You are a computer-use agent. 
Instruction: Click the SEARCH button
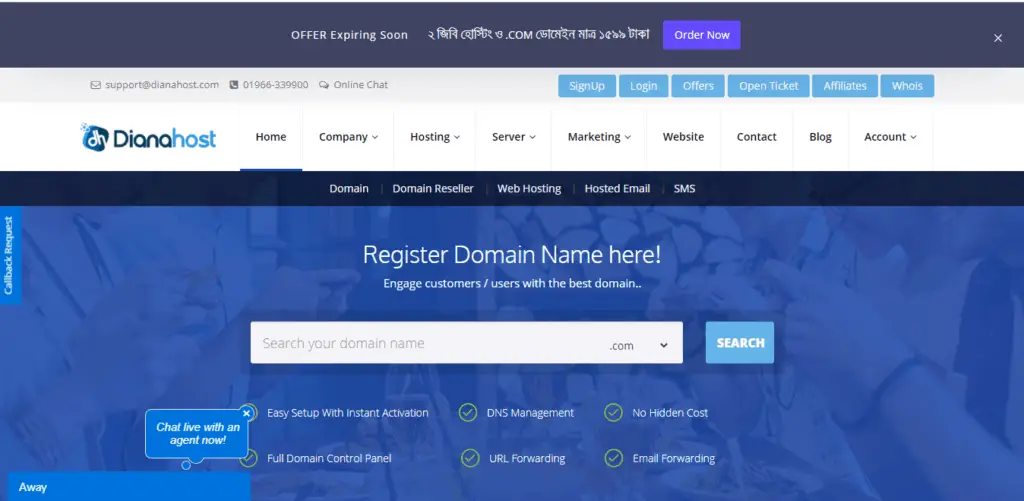pos(740,343)
